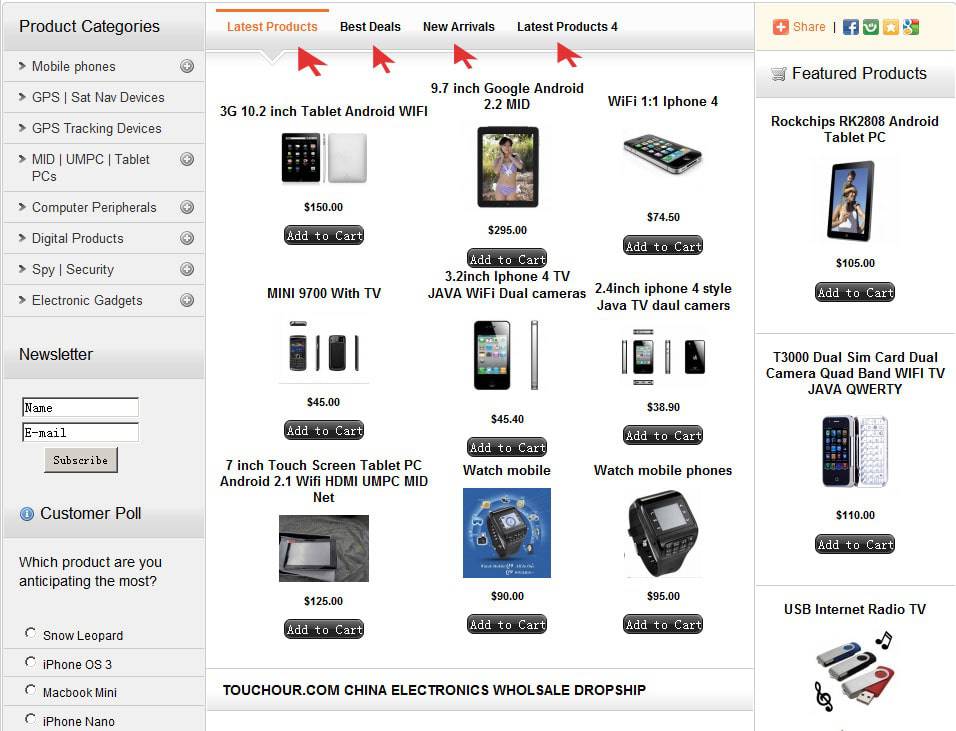Screen dimensions: 956x731
Task: Click the green Mister Wong share icon
Action: tap(869, 27)
